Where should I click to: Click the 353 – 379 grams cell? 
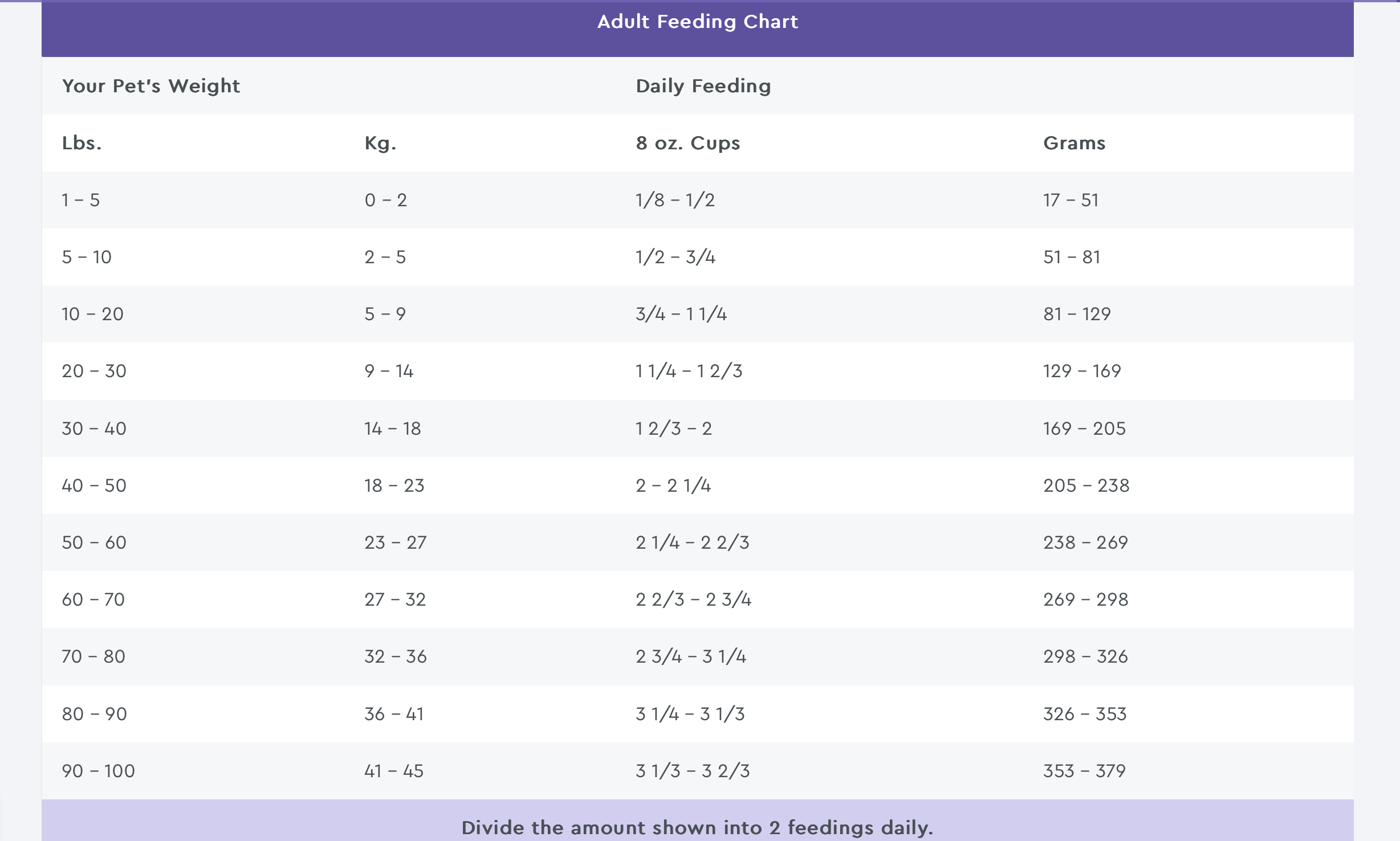[x=1084, y=771]
